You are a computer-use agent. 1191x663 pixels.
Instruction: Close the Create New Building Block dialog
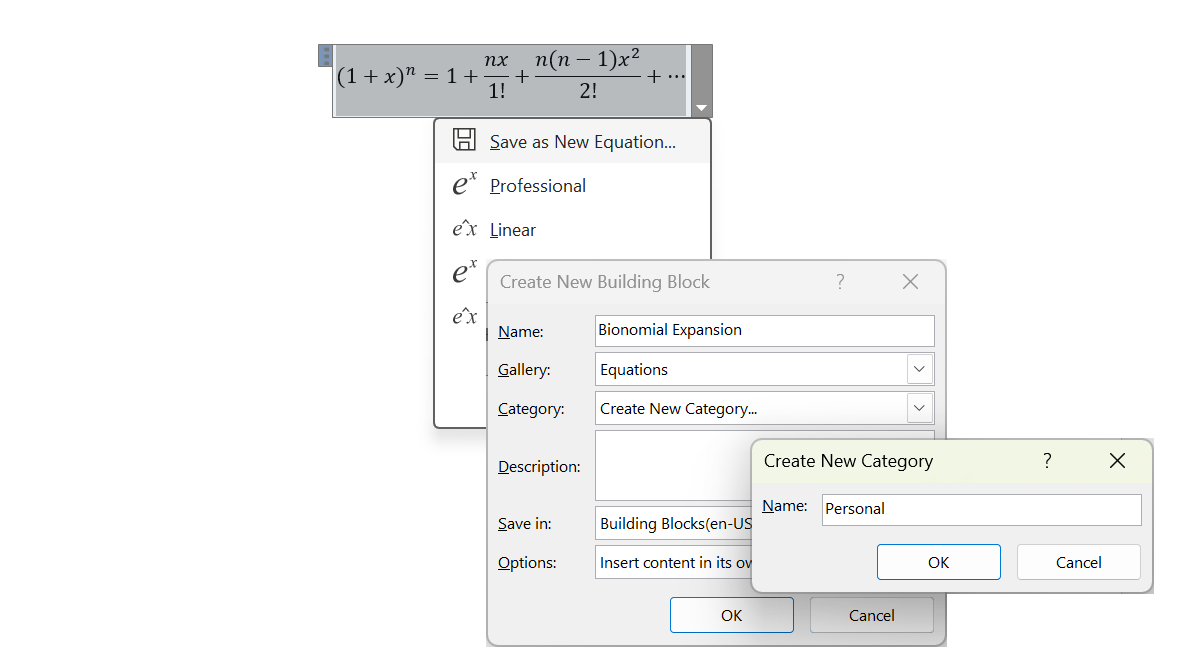point(910,282)
